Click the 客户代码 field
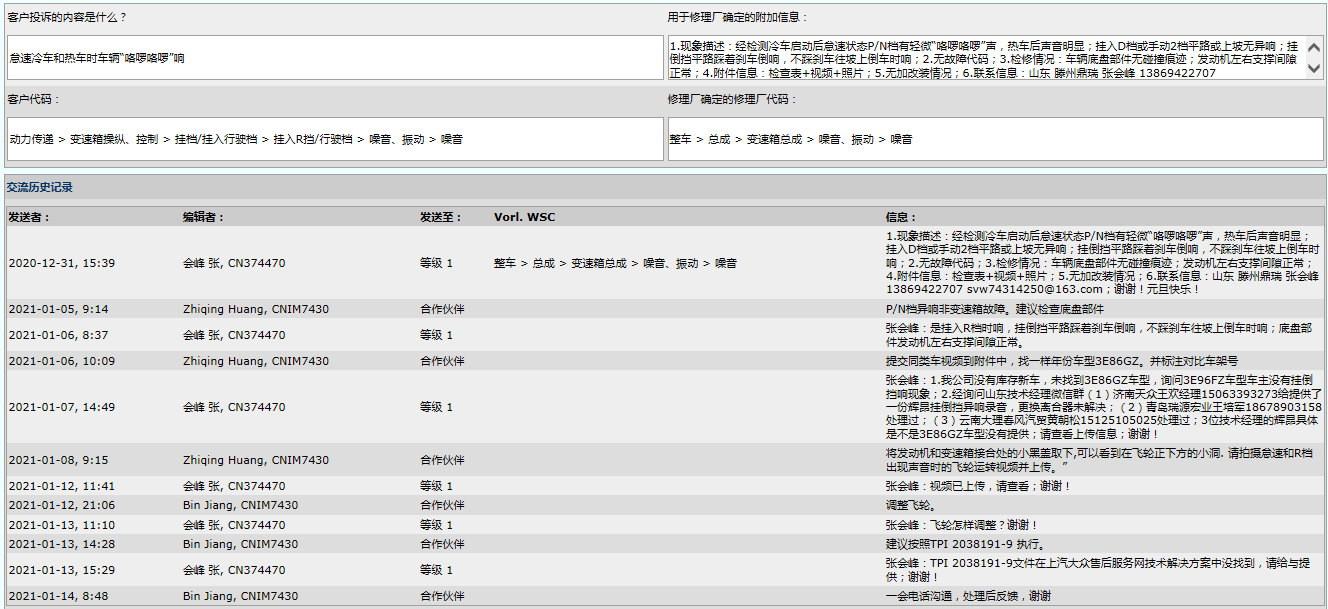1328x609 pixels. [334, 139]
